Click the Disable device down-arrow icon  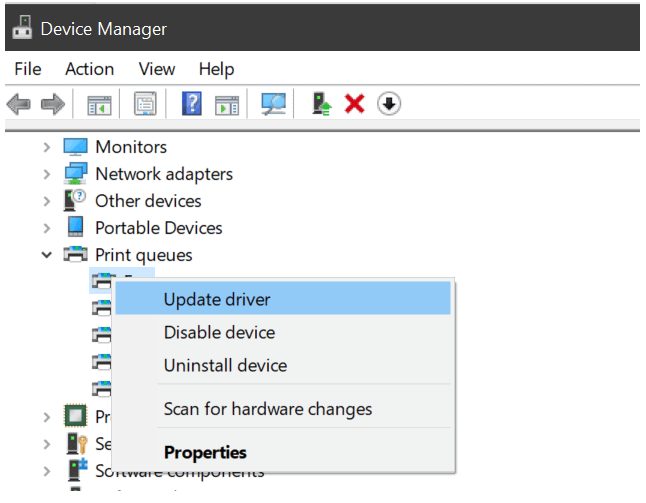coord(389,104)
